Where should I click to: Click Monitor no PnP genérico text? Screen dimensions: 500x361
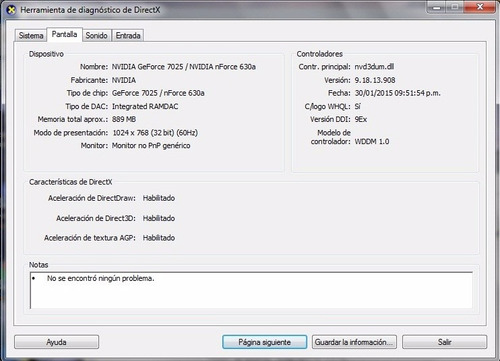pos(151,146)
